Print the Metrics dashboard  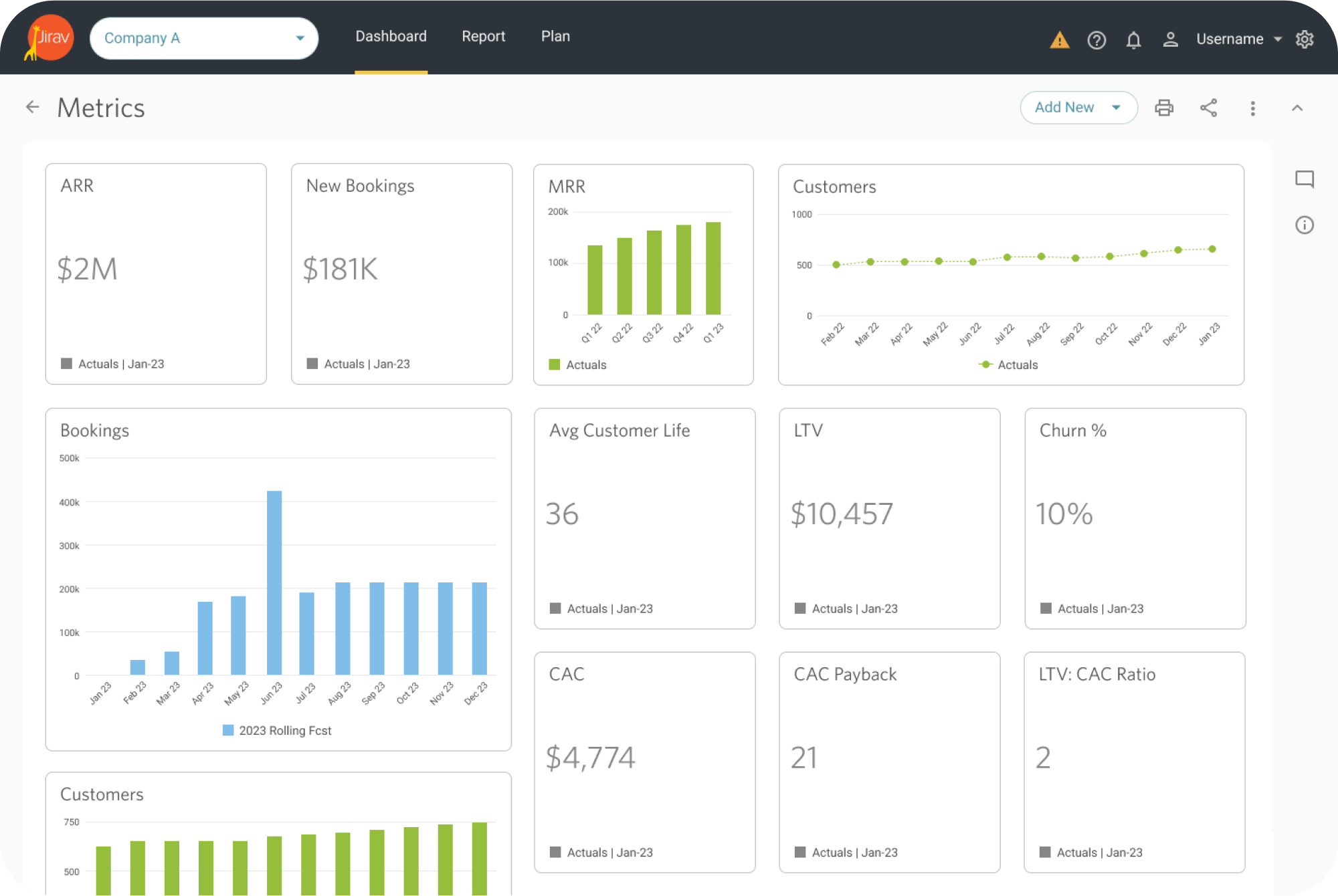[1164, 108]
